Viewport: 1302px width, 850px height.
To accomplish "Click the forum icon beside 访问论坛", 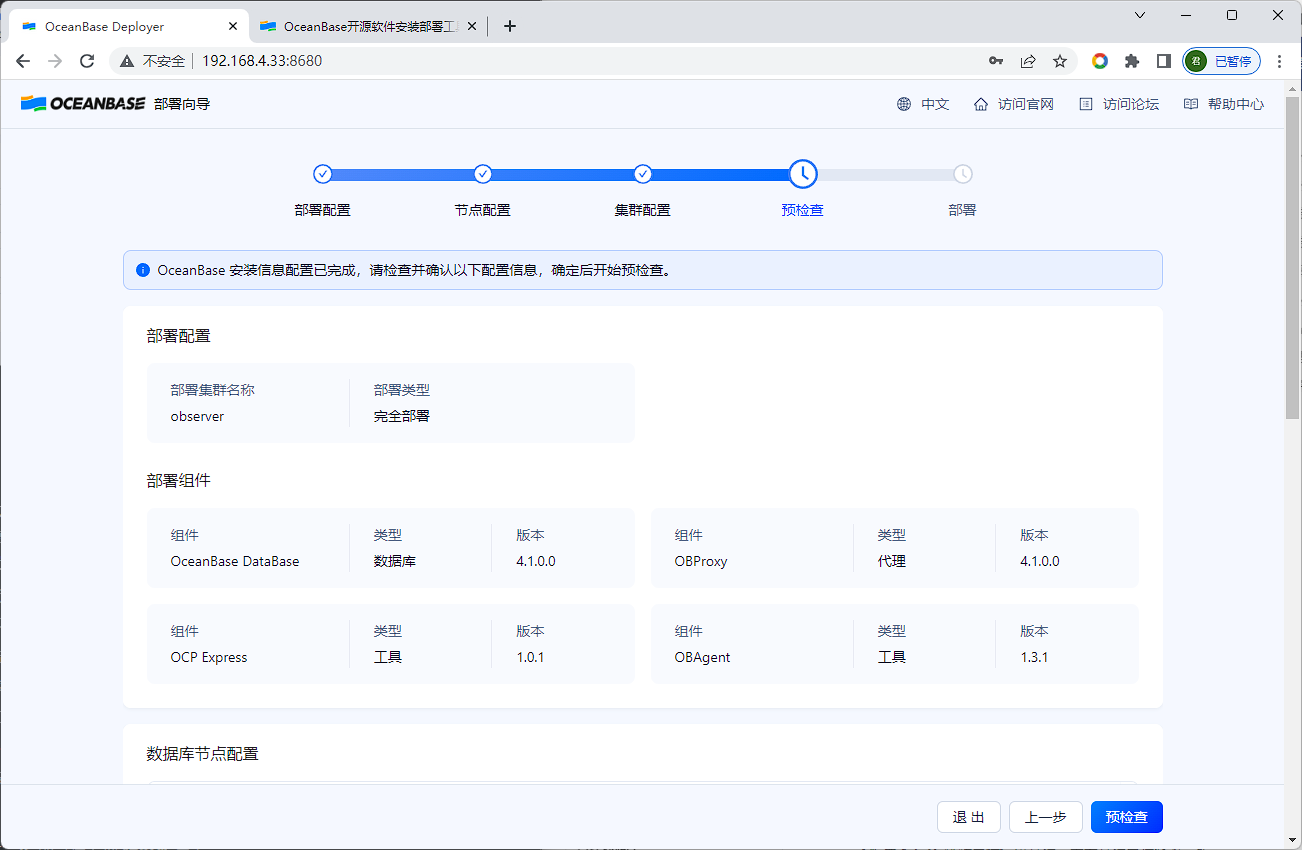I will point(1086,104).
